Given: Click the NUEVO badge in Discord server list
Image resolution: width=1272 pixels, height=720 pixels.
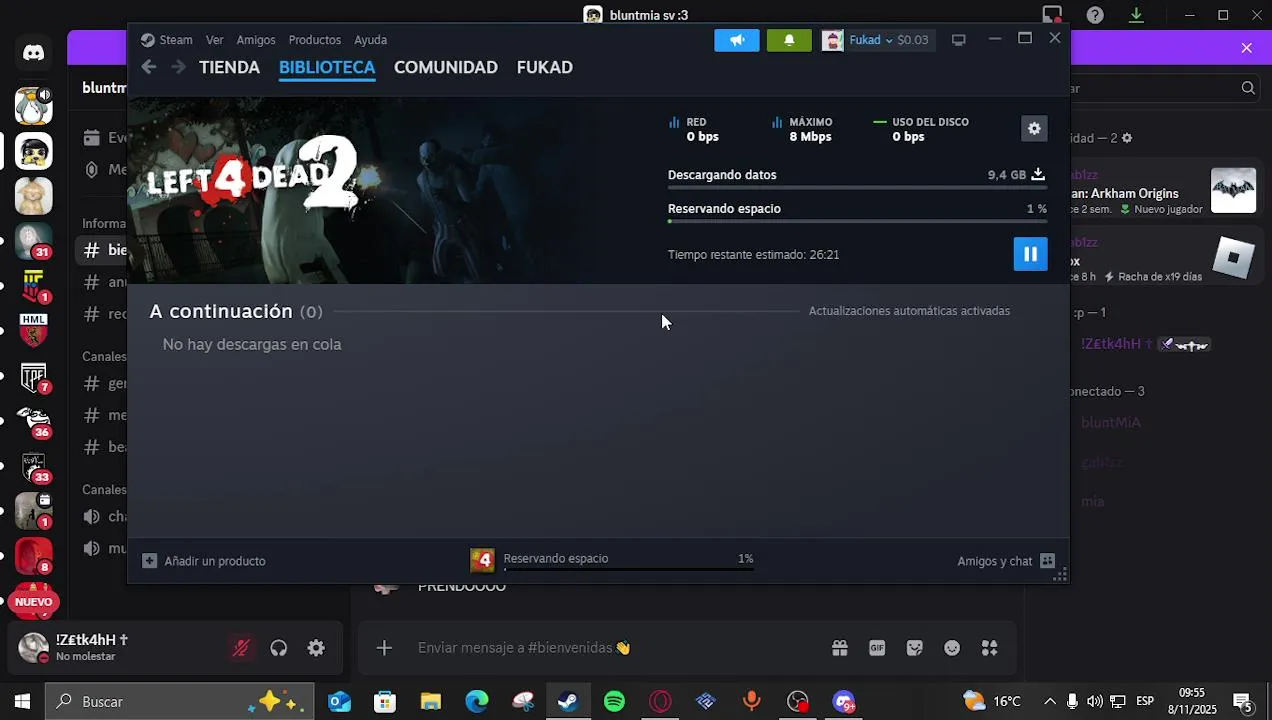Looking at the screenshot, I should [x=34, y=602].
